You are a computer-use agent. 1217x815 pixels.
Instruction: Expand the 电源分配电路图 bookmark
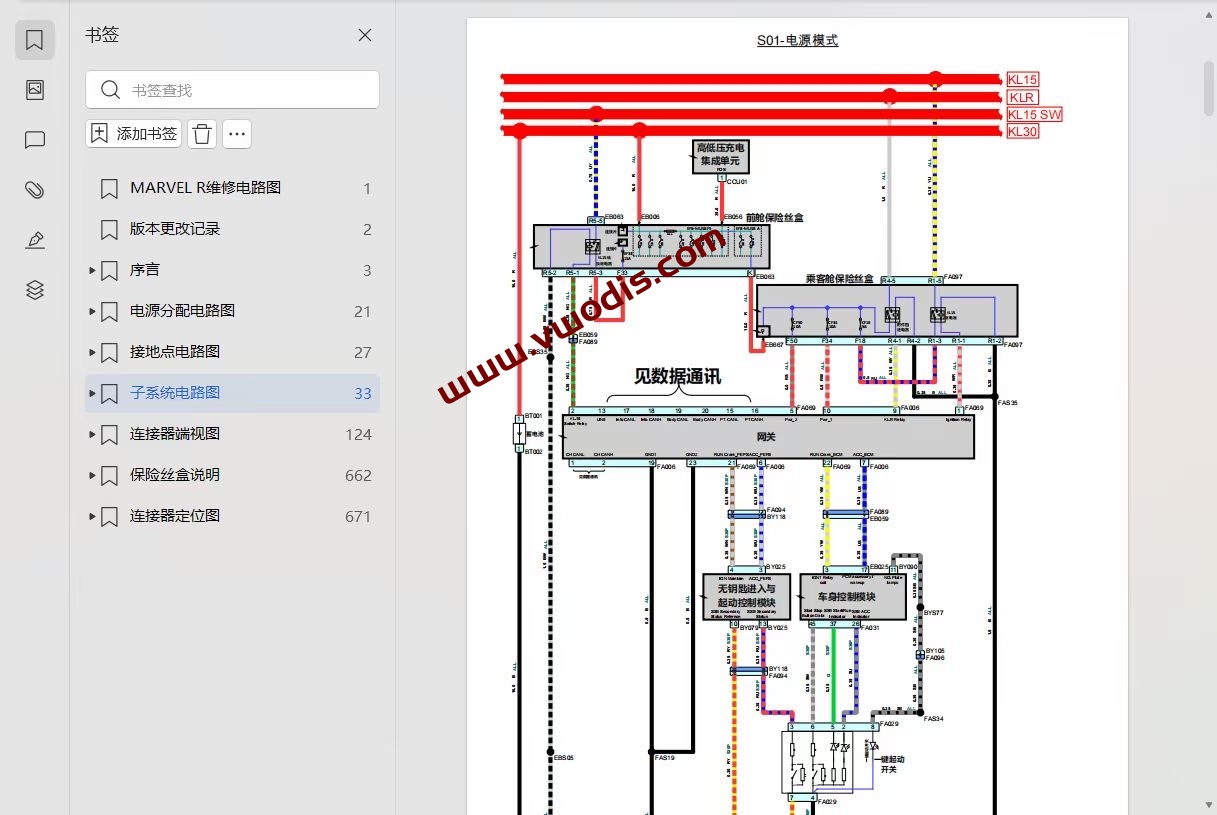click(x=92, y=311)
